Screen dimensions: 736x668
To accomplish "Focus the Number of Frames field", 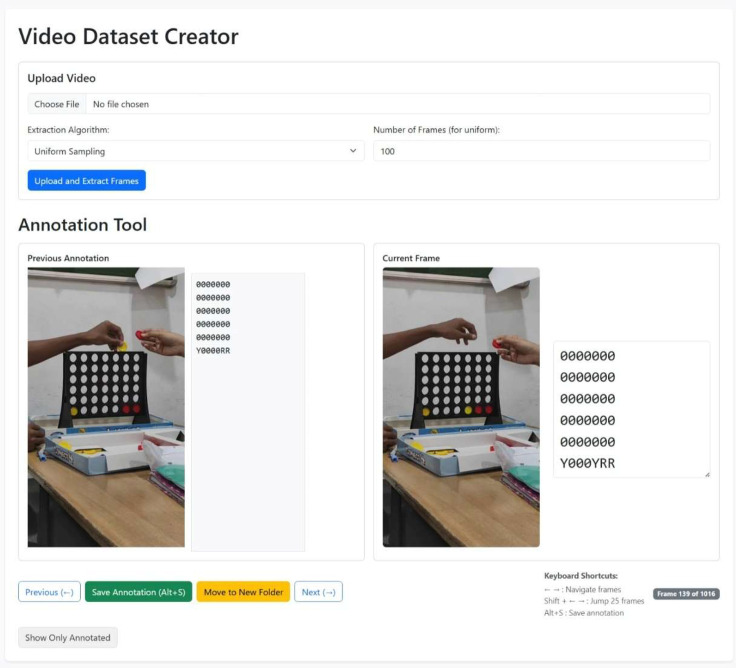I will tap(541, 151).
